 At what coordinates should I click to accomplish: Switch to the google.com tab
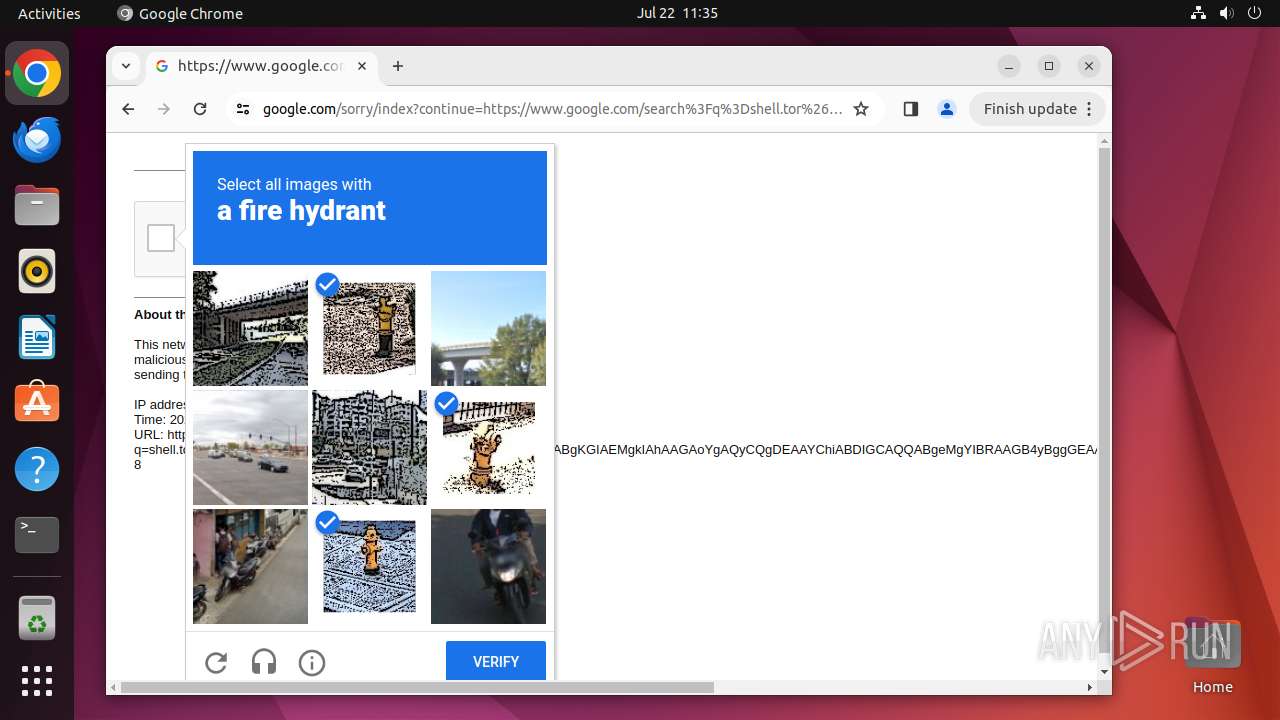click(262, 66)
